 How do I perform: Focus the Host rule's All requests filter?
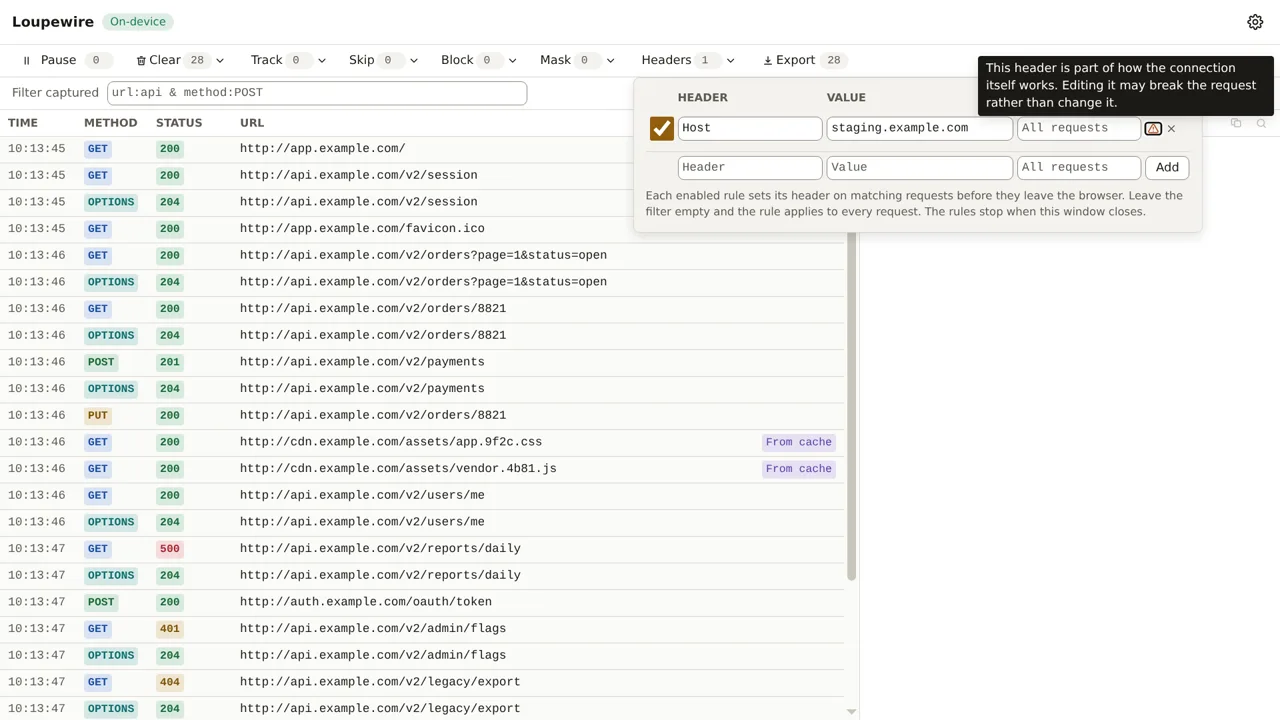[x=1079, y=128]
